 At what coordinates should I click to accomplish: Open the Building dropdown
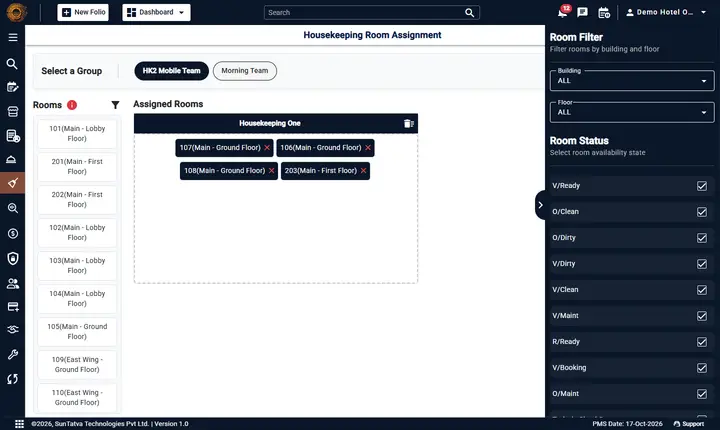(632, 81)
